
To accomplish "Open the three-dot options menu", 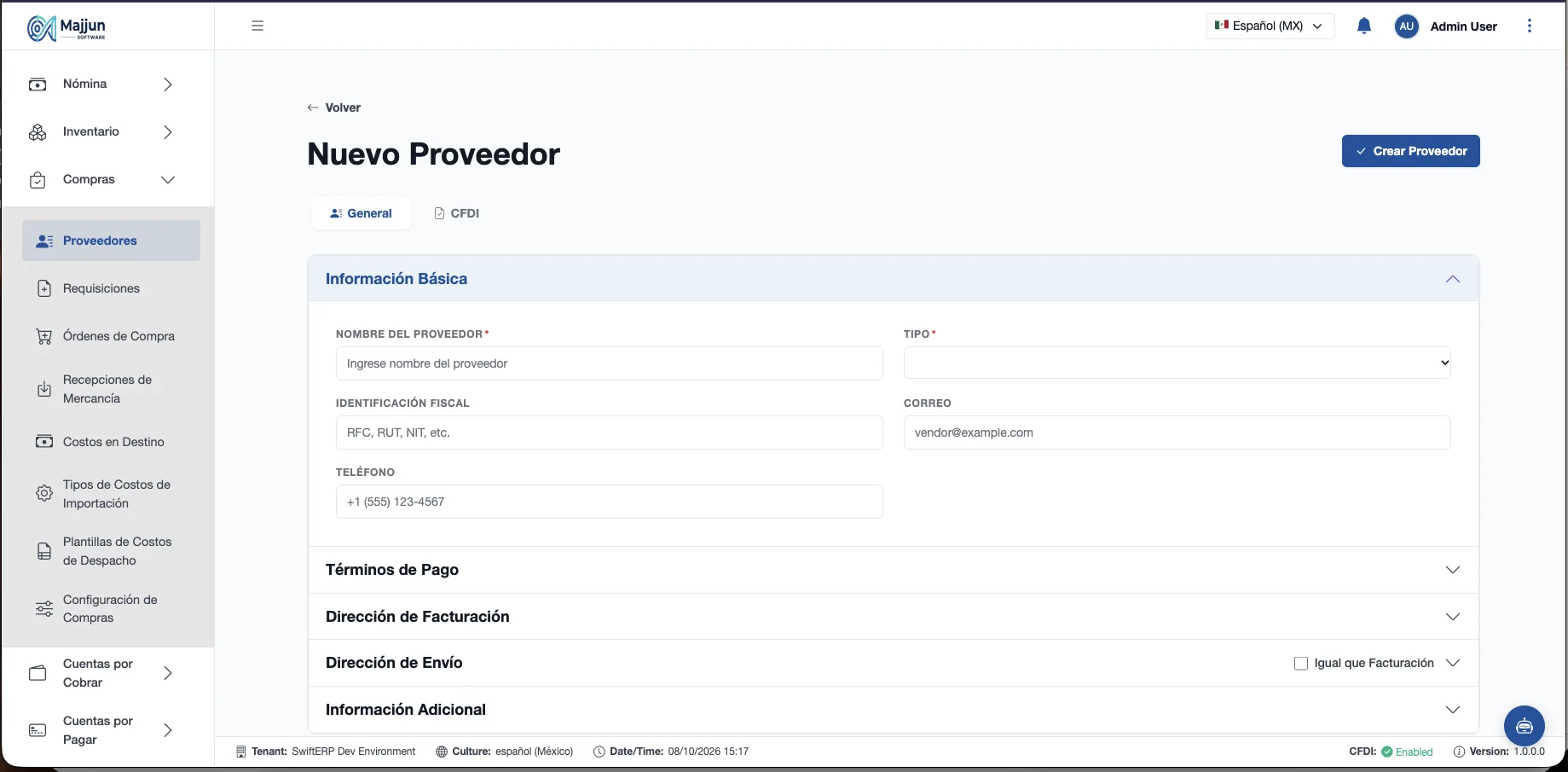I will point(1530,26).
